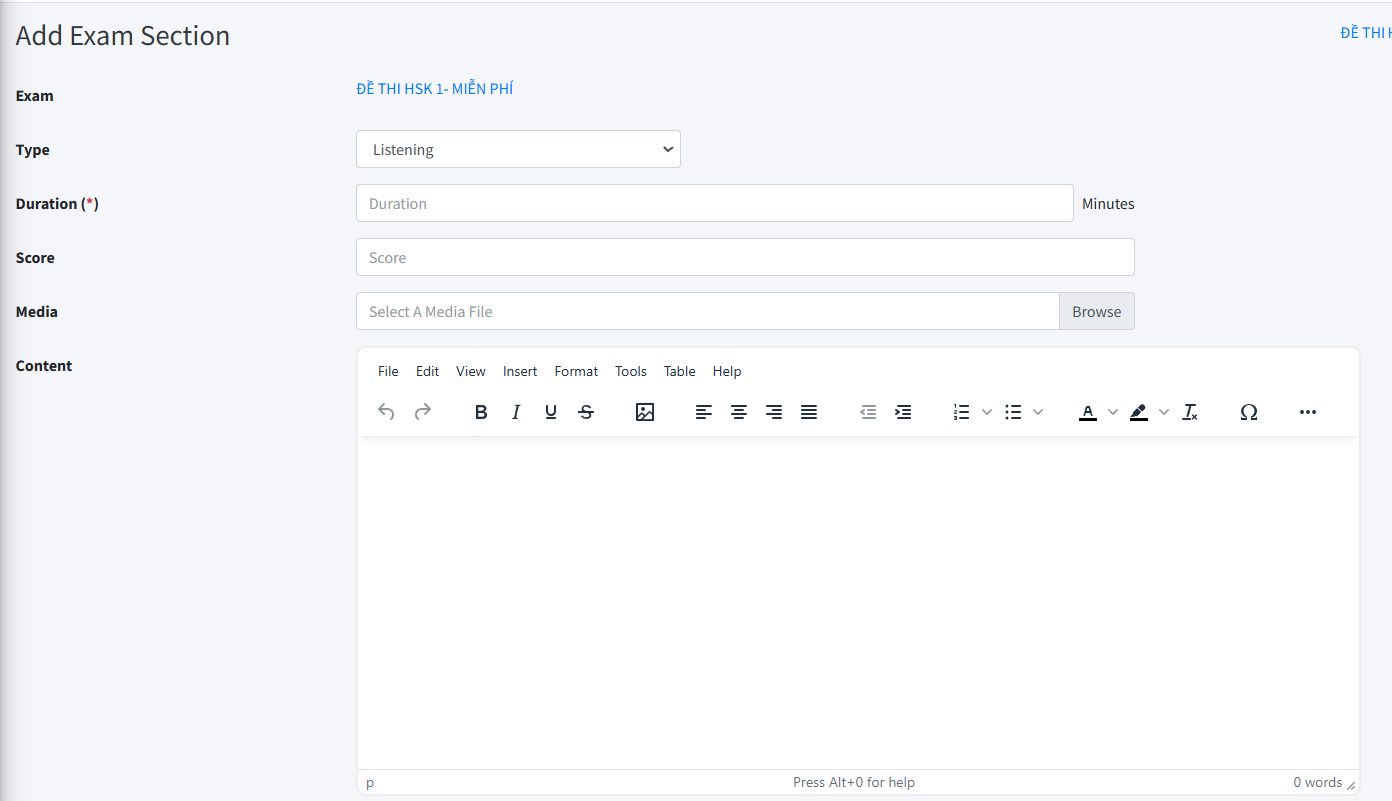This screenshot has height=801, width=1392.
Task: Apply underline formatting in editor
Action: pyautogui.click(x=551, y=412)
